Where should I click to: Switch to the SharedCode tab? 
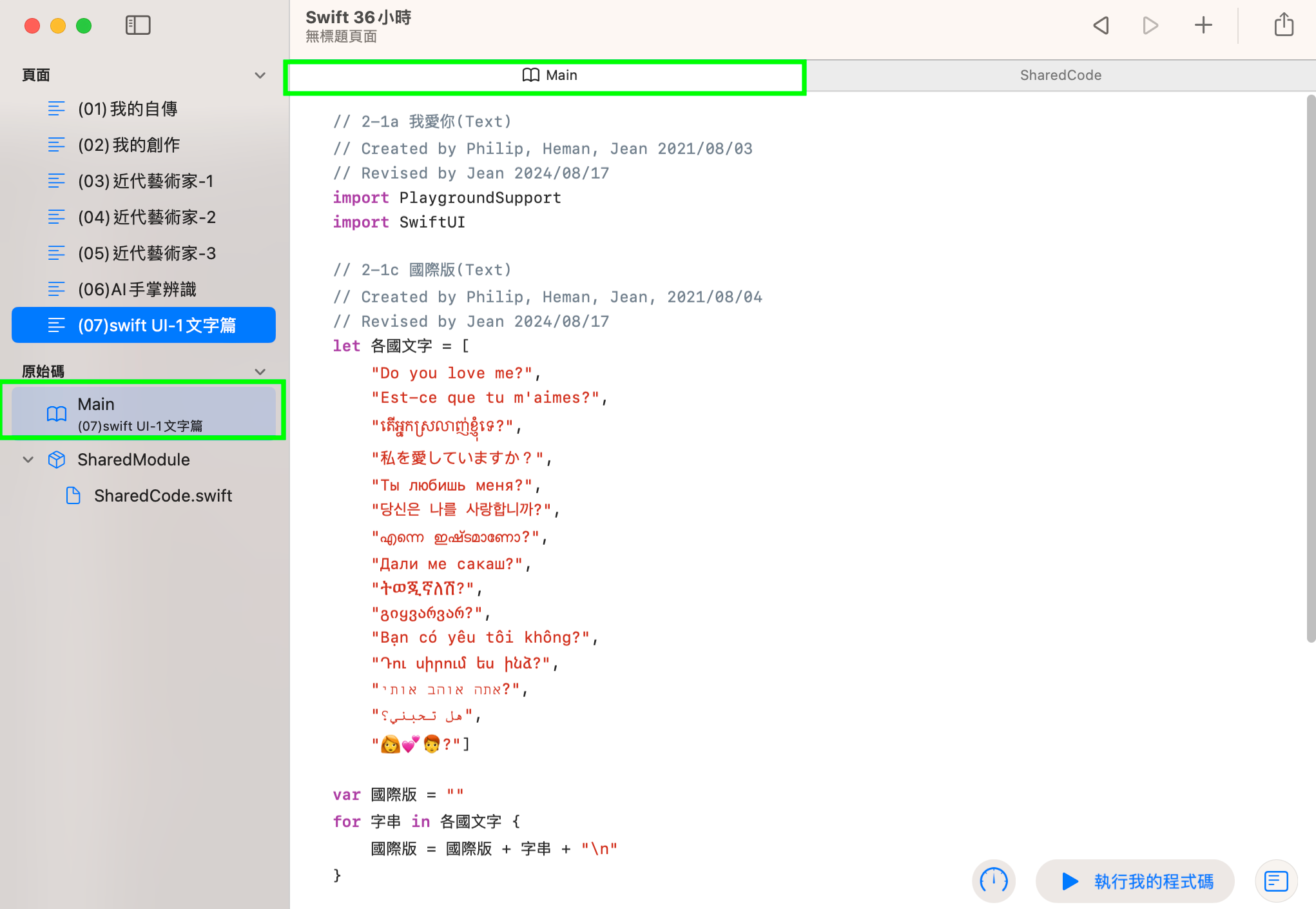click(1060, 75)
